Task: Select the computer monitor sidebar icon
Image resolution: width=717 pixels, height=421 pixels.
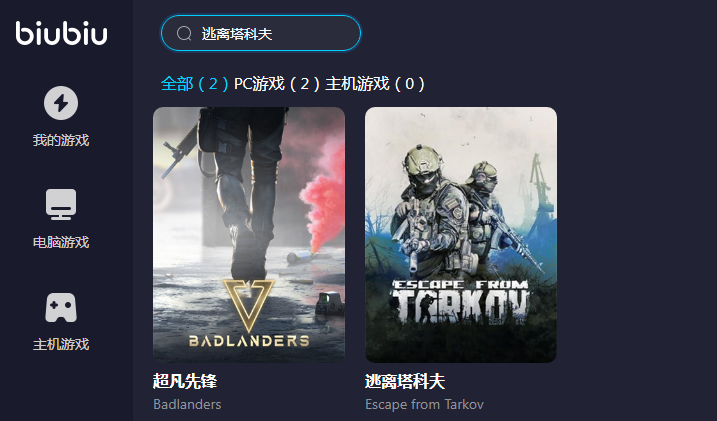Action: tap(61, 204)
